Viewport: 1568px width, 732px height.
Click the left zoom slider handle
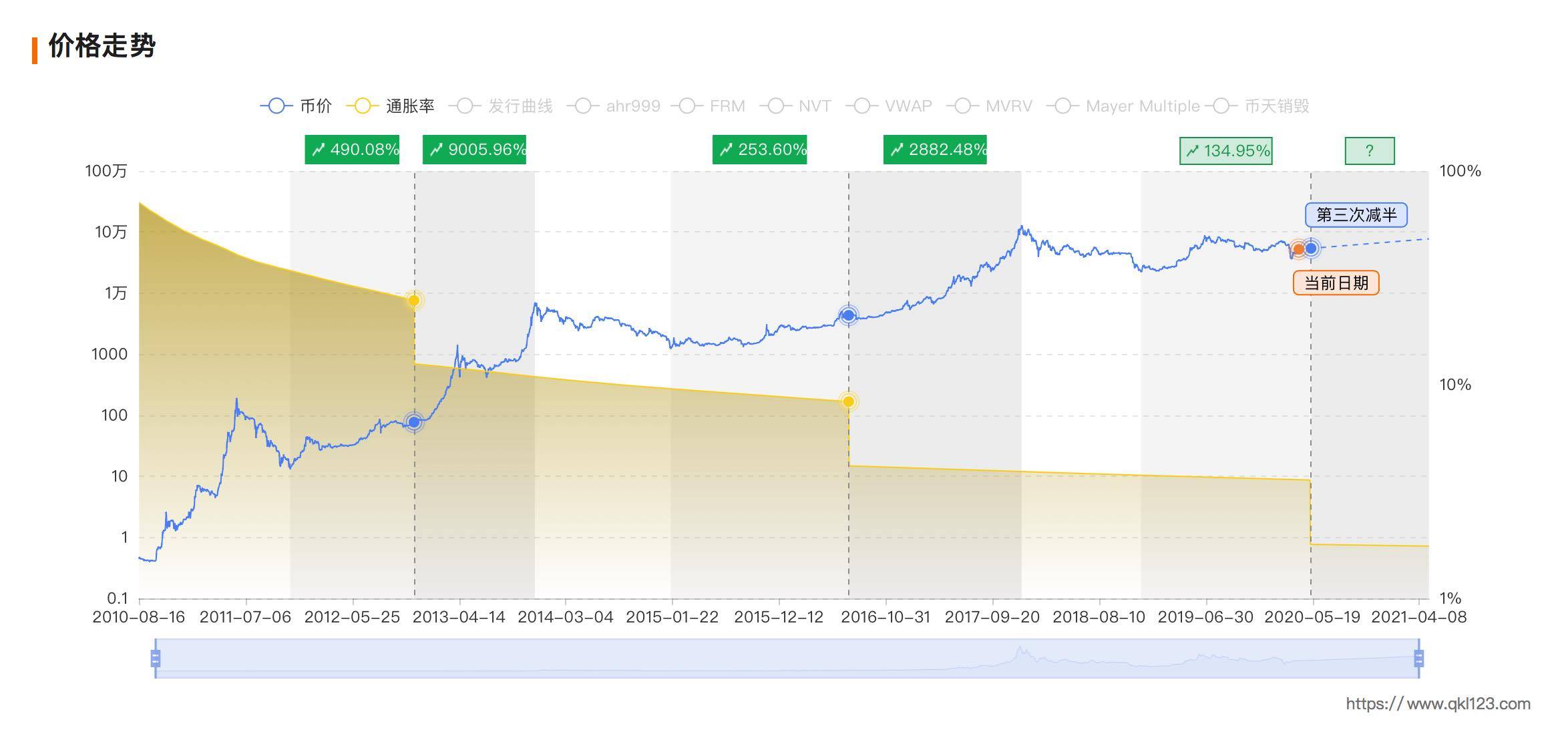(x=156, y=659)
